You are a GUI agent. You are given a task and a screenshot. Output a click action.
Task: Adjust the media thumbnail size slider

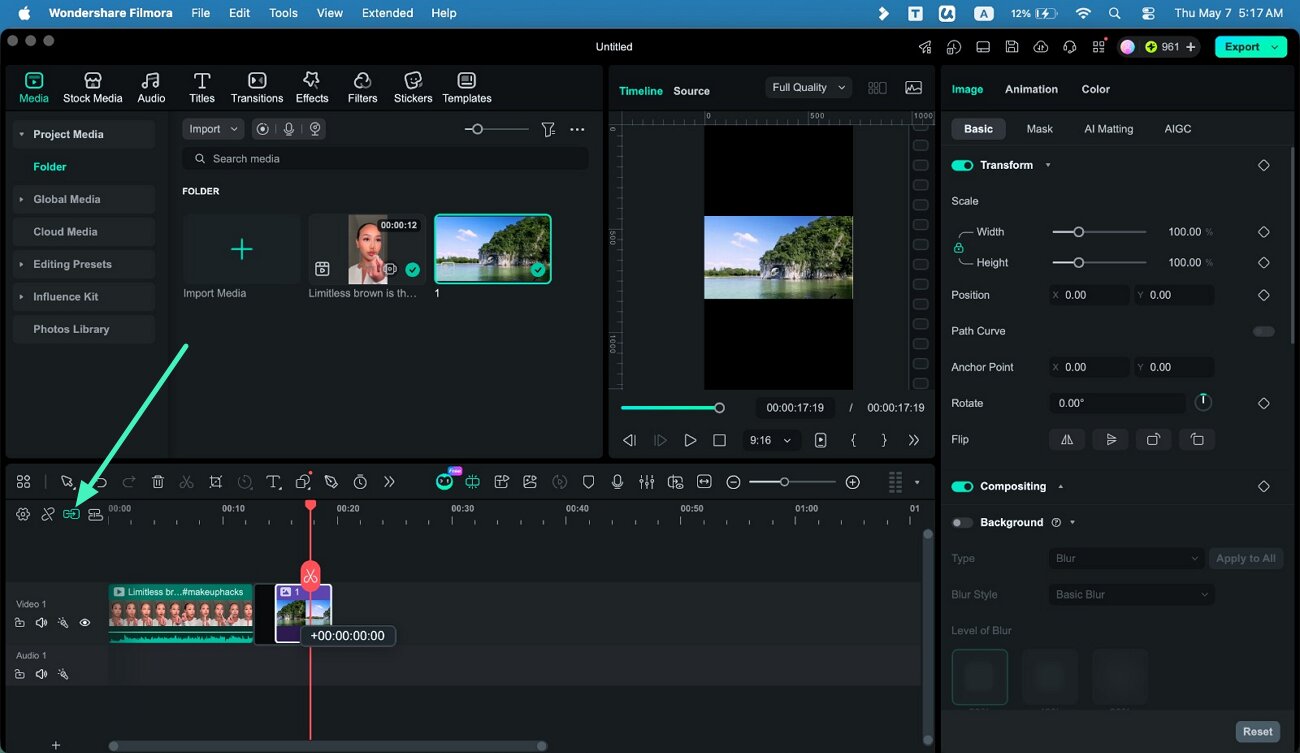point(497,129)
